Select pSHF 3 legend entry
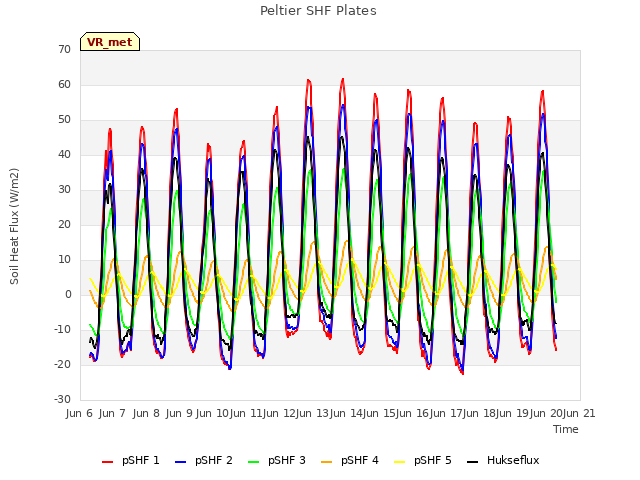 pos(277,460)
